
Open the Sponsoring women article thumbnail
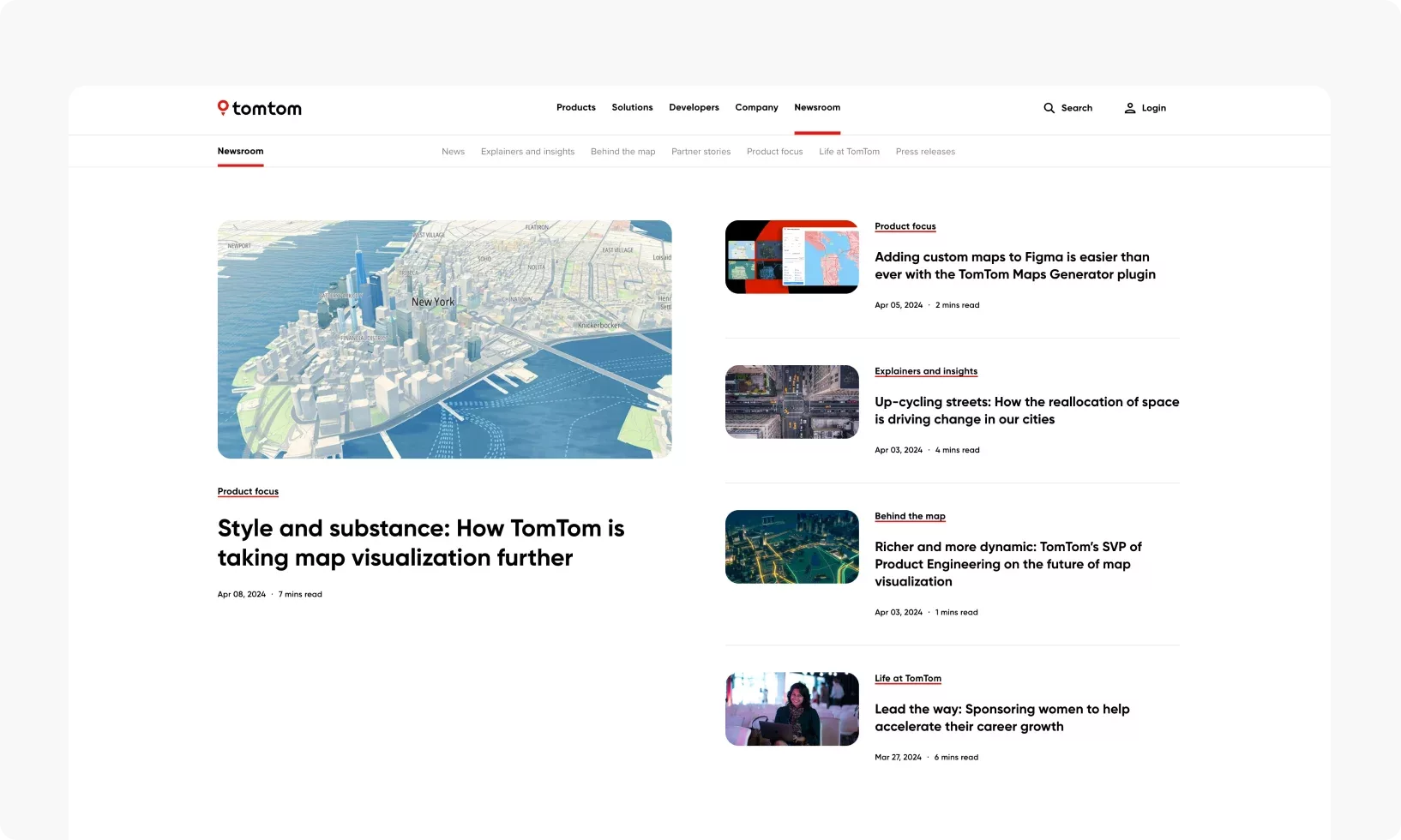pos(791,709)
